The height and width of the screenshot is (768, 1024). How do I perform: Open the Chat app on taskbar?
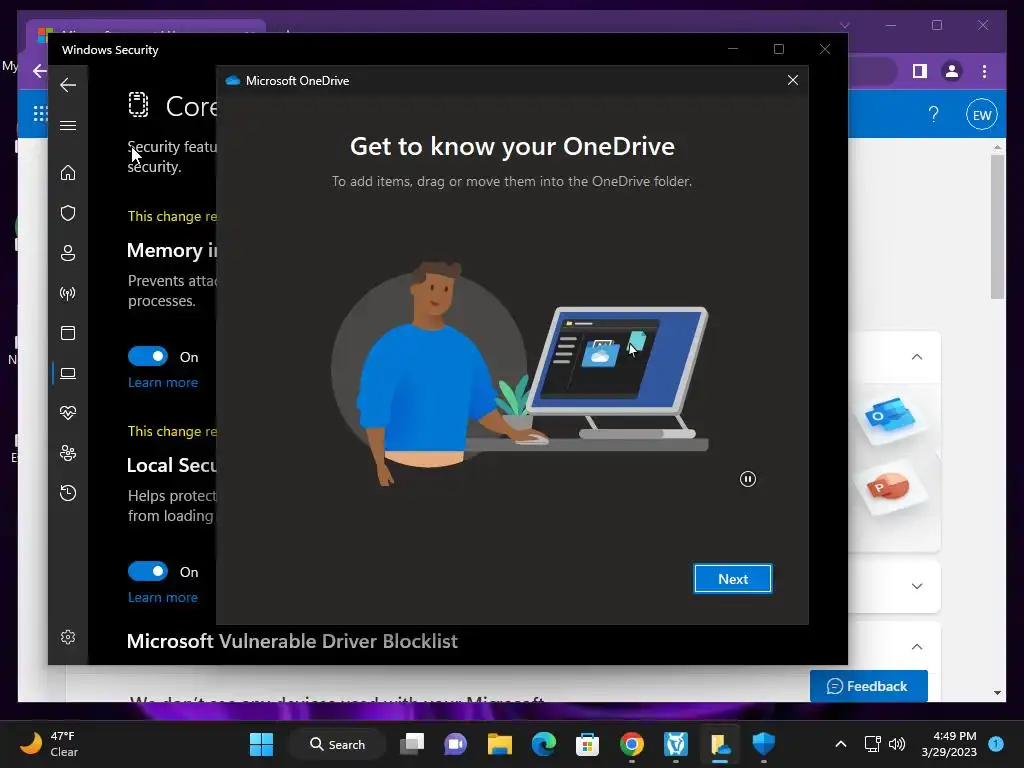pos(455,744)
